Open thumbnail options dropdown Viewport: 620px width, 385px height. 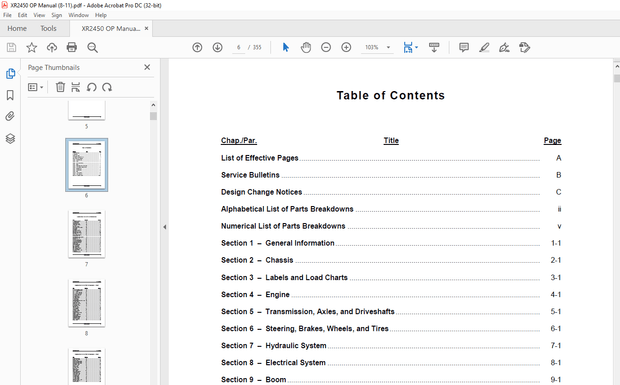[35, 87]
